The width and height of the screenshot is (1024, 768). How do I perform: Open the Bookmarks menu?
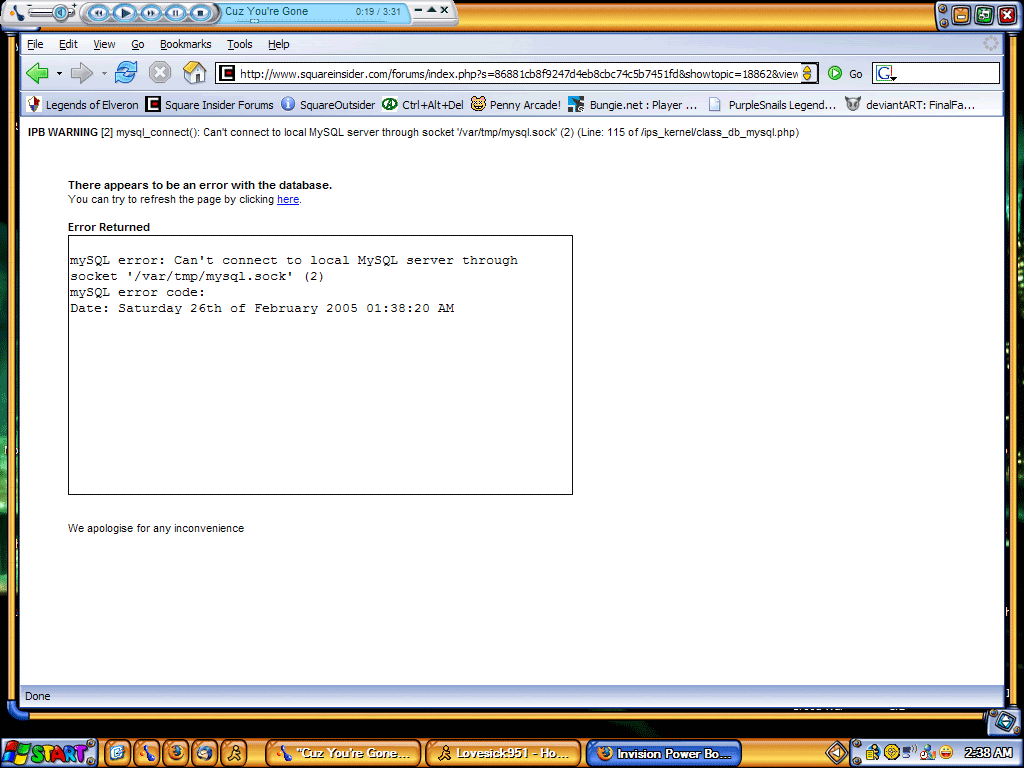pyautogui.click(x=185, y=44)
